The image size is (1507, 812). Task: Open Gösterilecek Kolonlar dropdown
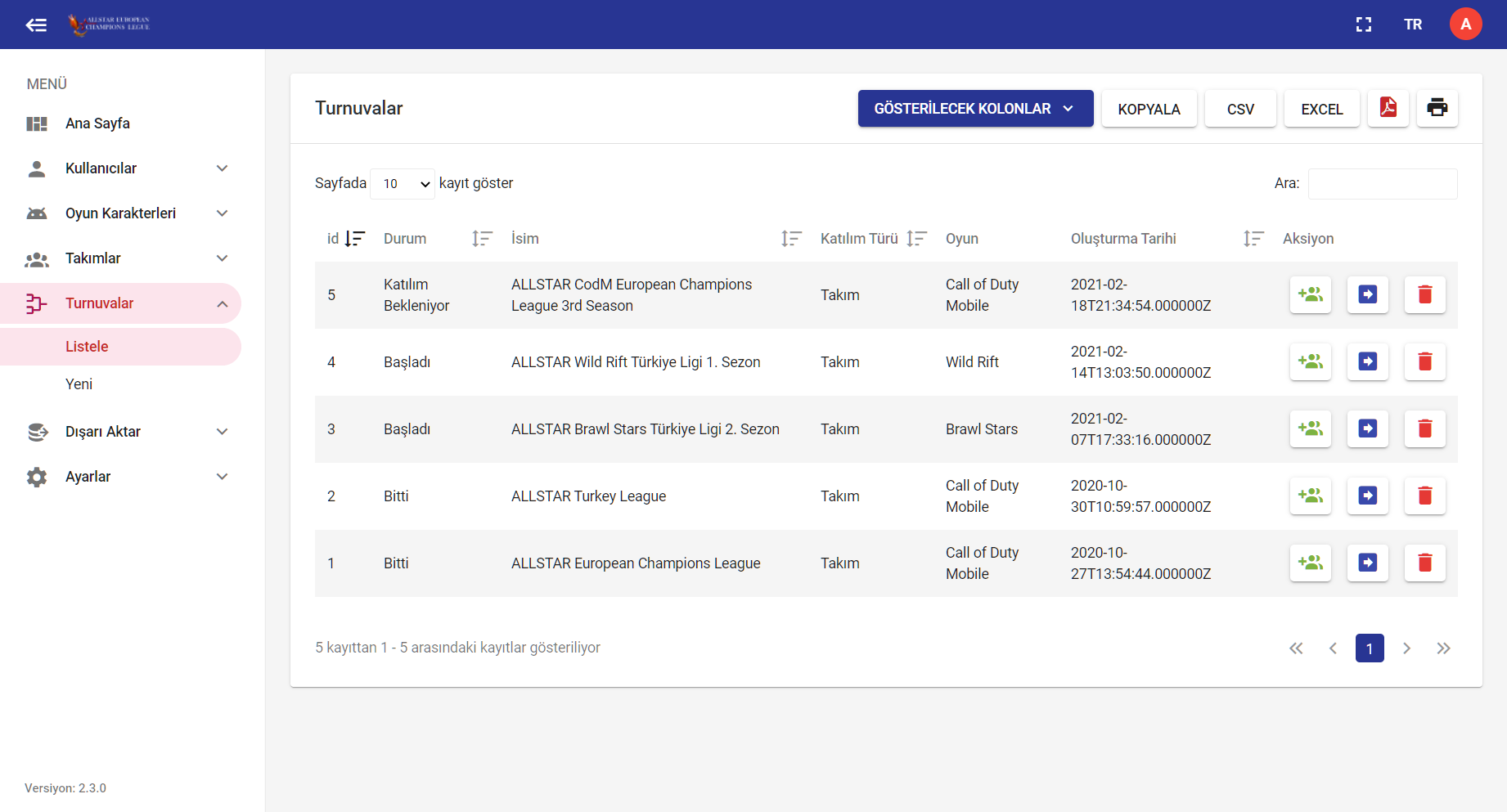(x=975, y=108)
